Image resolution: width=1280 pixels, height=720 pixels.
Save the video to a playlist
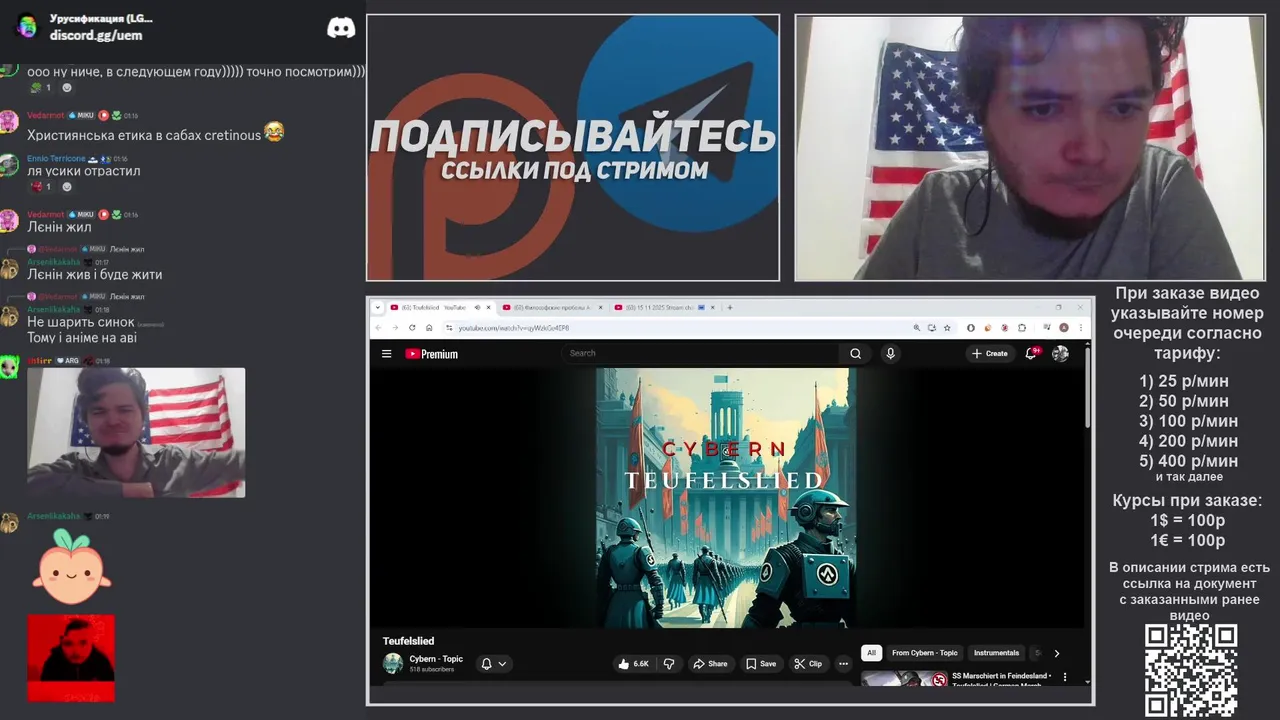pos(760,663)
